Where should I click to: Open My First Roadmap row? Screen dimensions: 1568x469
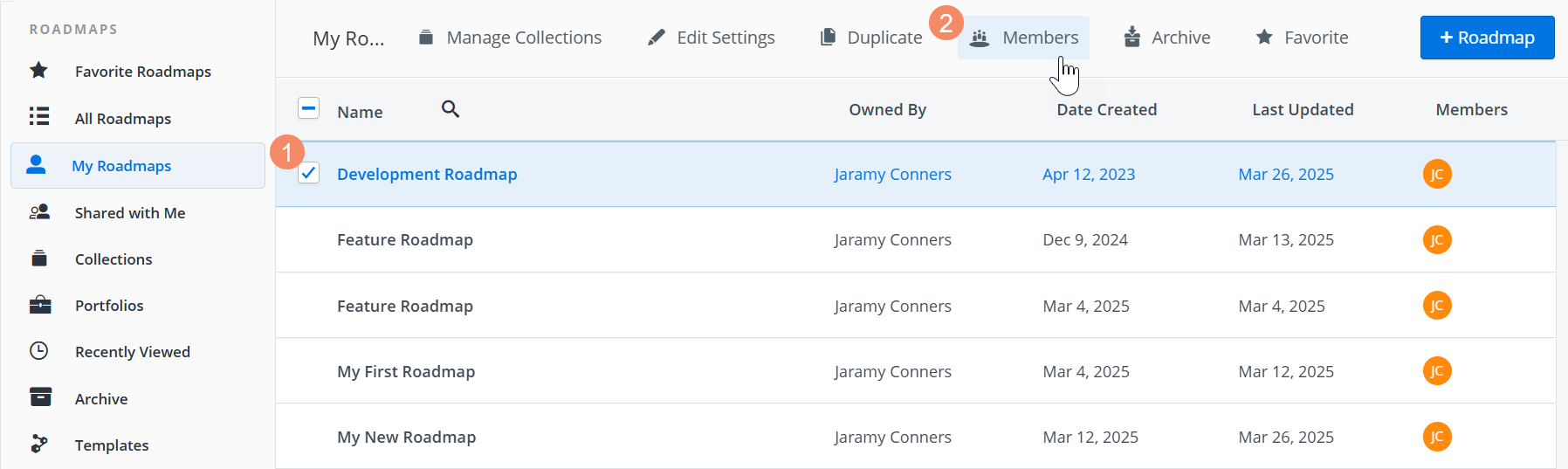pyautogui.click(x=406, y=372)
